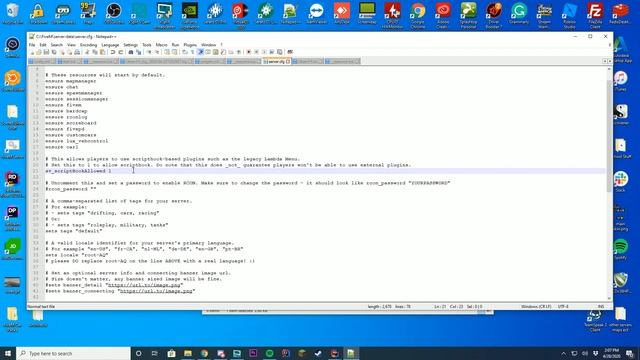Click the 'ensure mapmanager' line
Viewport: 640px width, 360px height.
[x=71, y=81]
